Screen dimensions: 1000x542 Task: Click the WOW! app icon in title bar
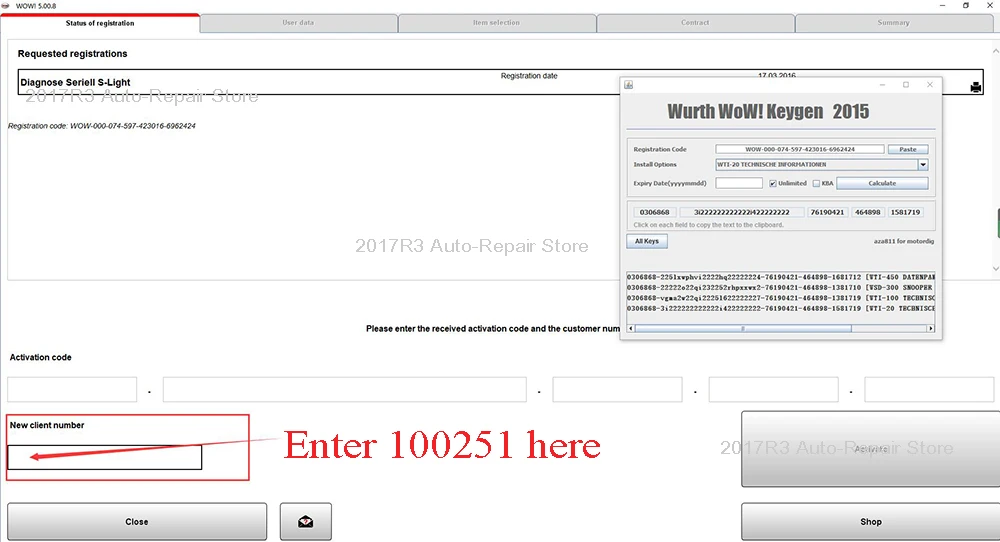[x=6, y=6]
